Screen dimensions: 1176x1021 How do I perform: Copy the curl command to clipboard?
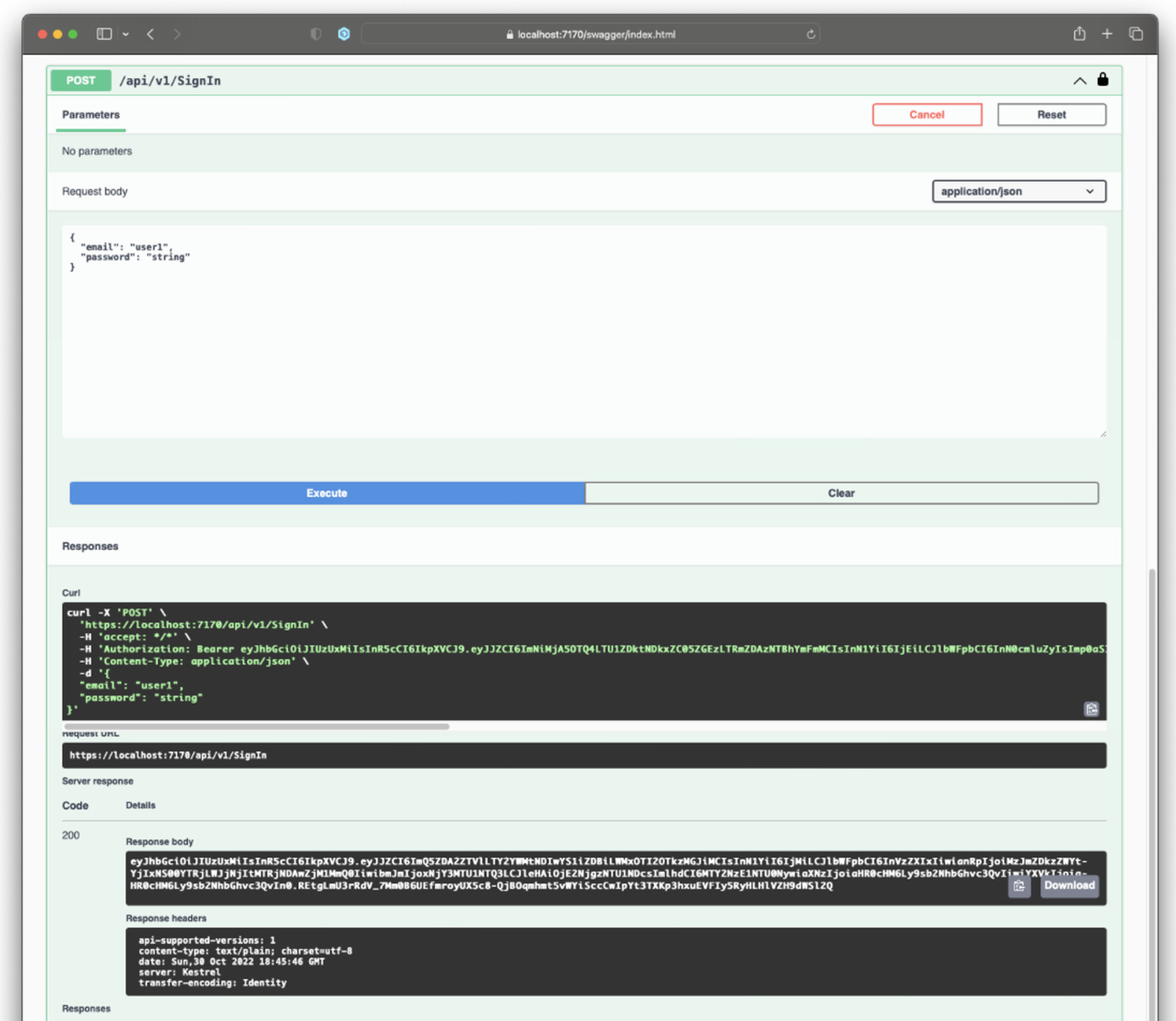point(1091,709)
